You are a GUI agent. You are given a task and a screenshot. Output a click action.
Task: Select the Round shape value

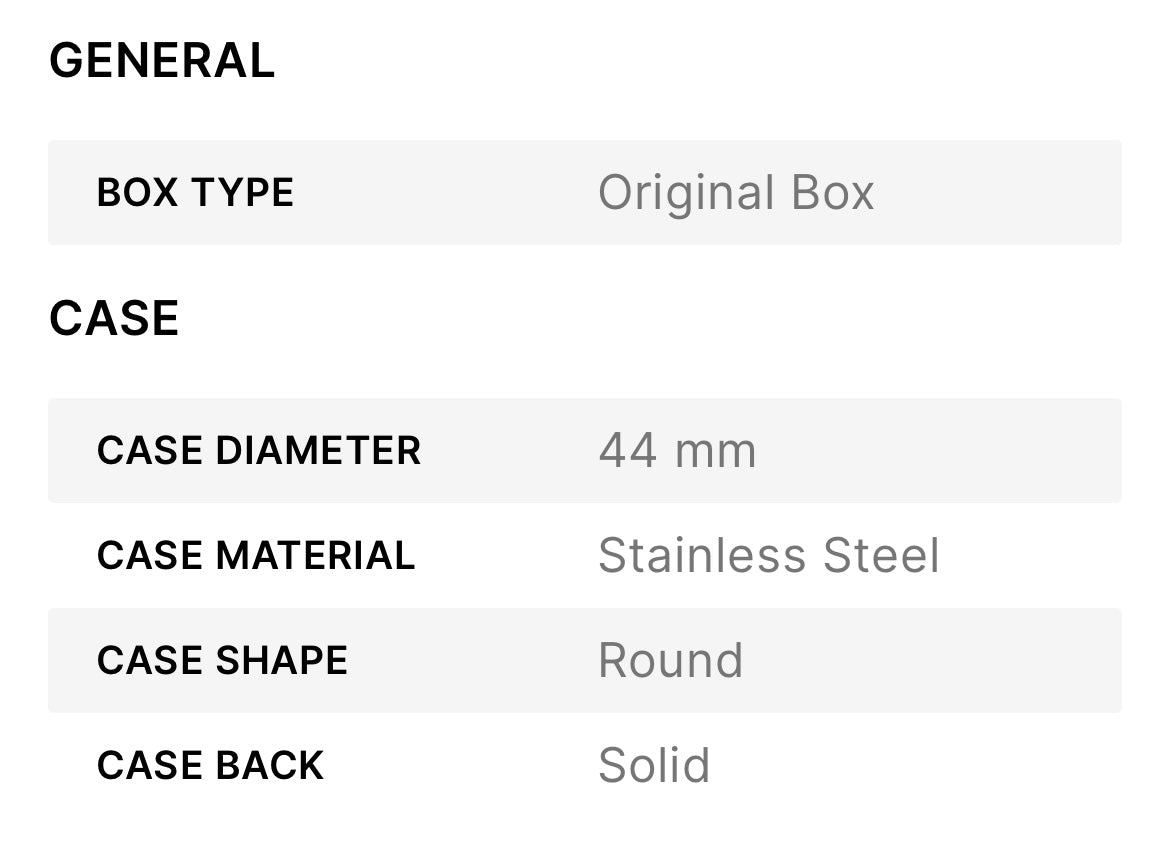[670, 661]
